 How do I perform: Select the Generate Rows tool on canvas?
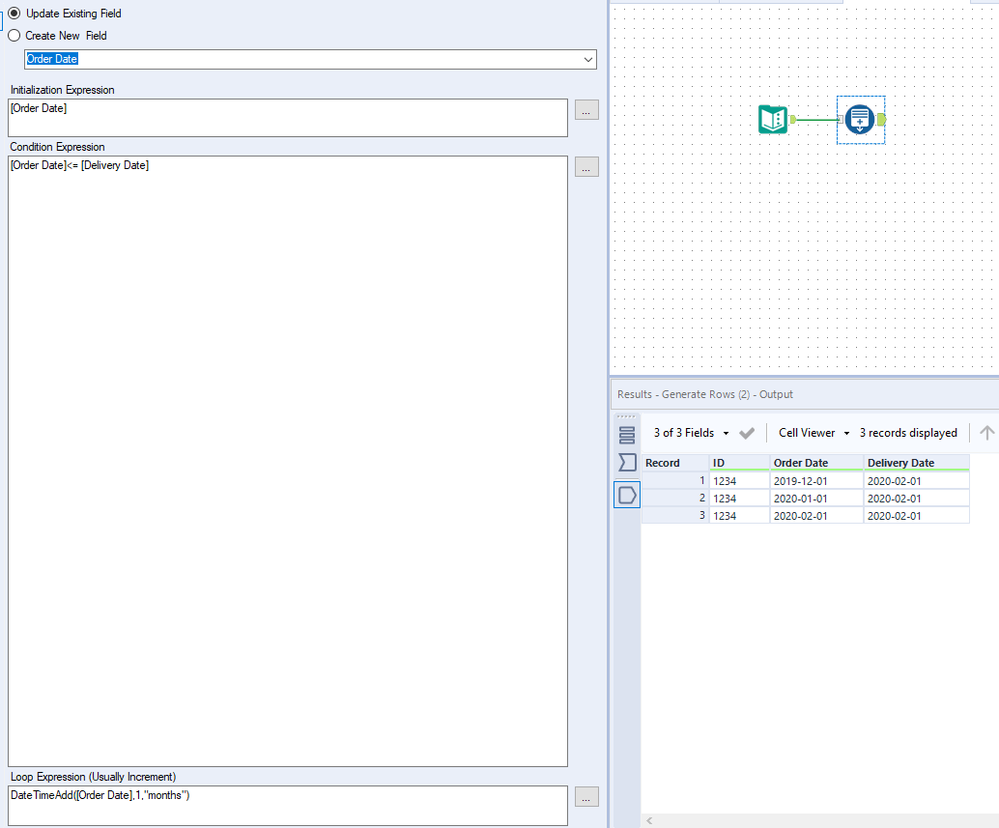pos(859,119)
